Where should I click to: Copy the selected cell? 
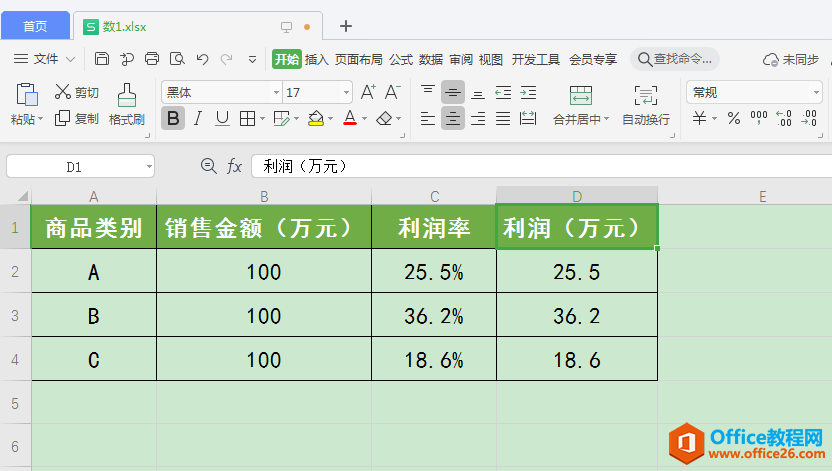pyautogui.click(x=62, y=118)
